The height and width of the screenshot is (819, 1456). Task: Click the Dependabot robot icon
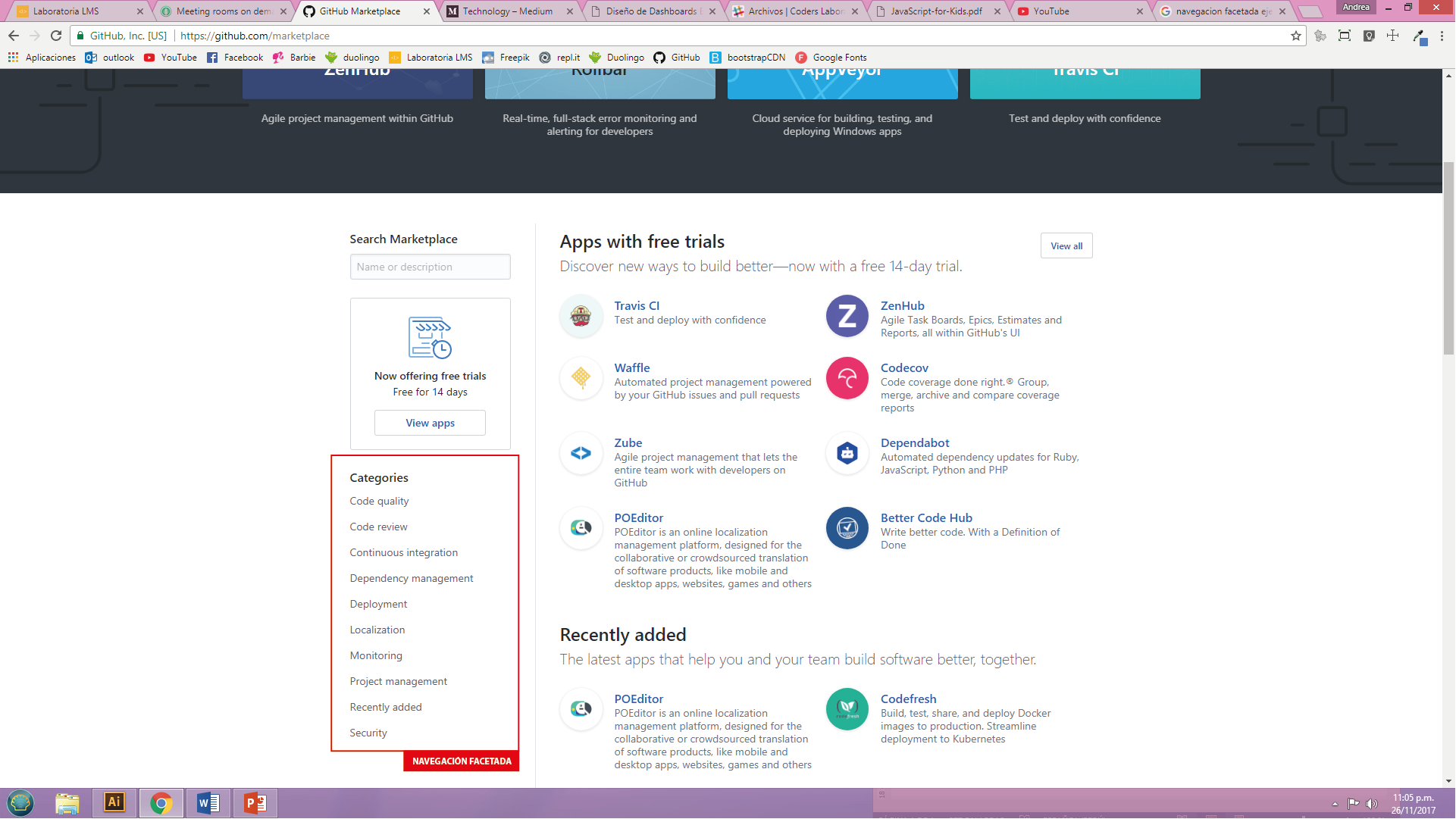(x=847, y=453)
